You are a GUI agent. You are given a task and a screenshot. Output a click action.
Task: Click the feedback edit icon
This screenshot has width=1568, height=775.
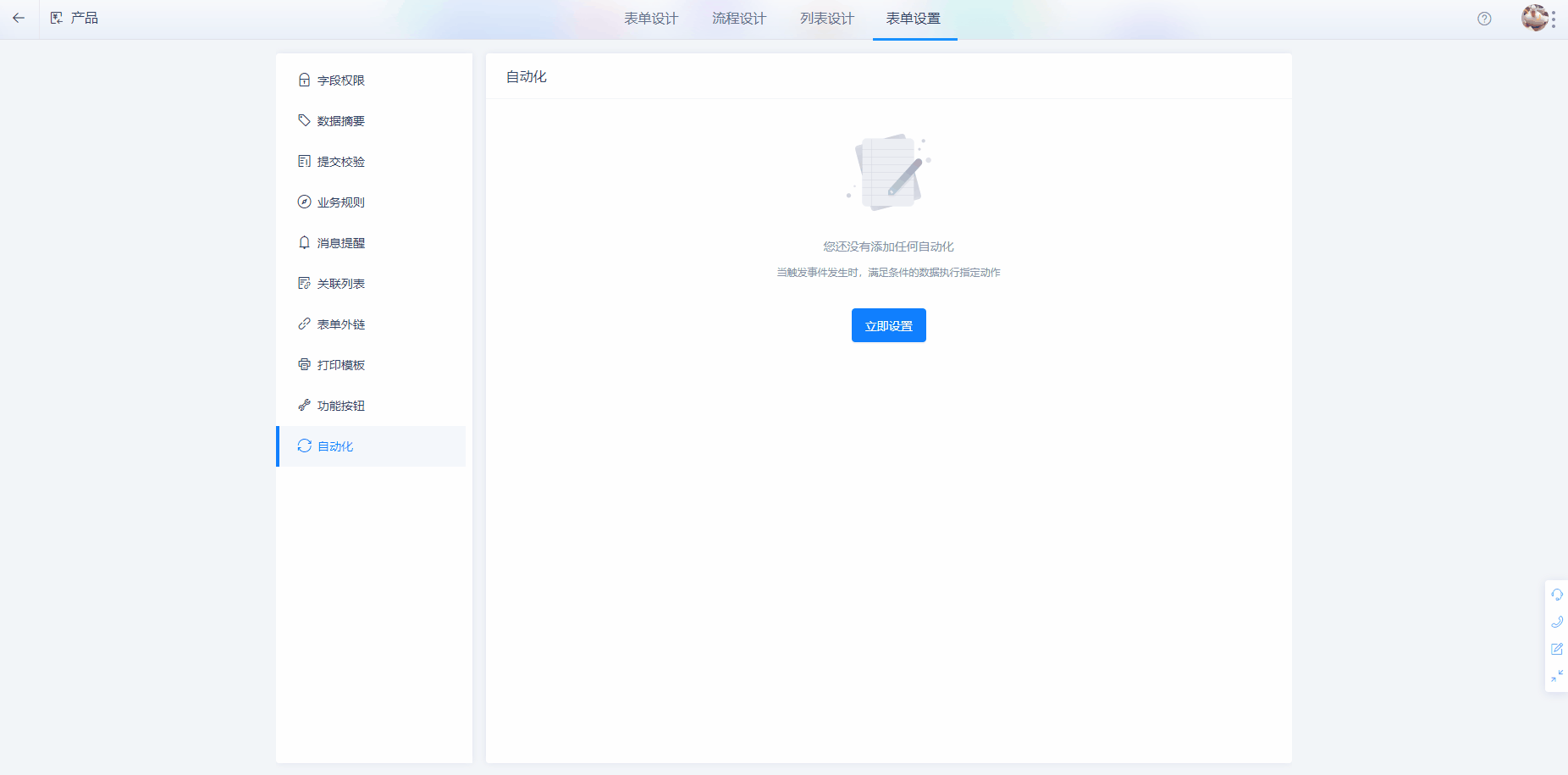1557,649
